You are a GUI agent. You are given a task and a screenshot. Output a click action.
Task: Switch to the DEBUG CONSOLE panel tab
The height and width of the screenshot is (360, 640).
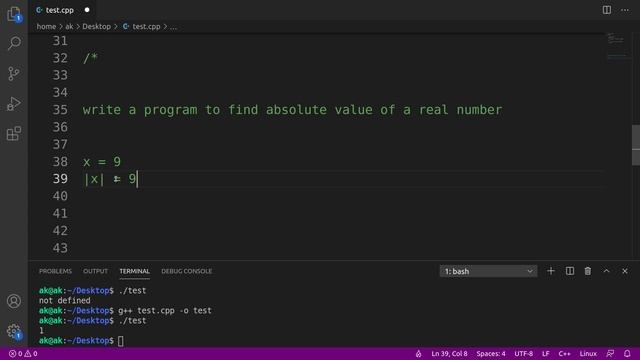point(187,271)
